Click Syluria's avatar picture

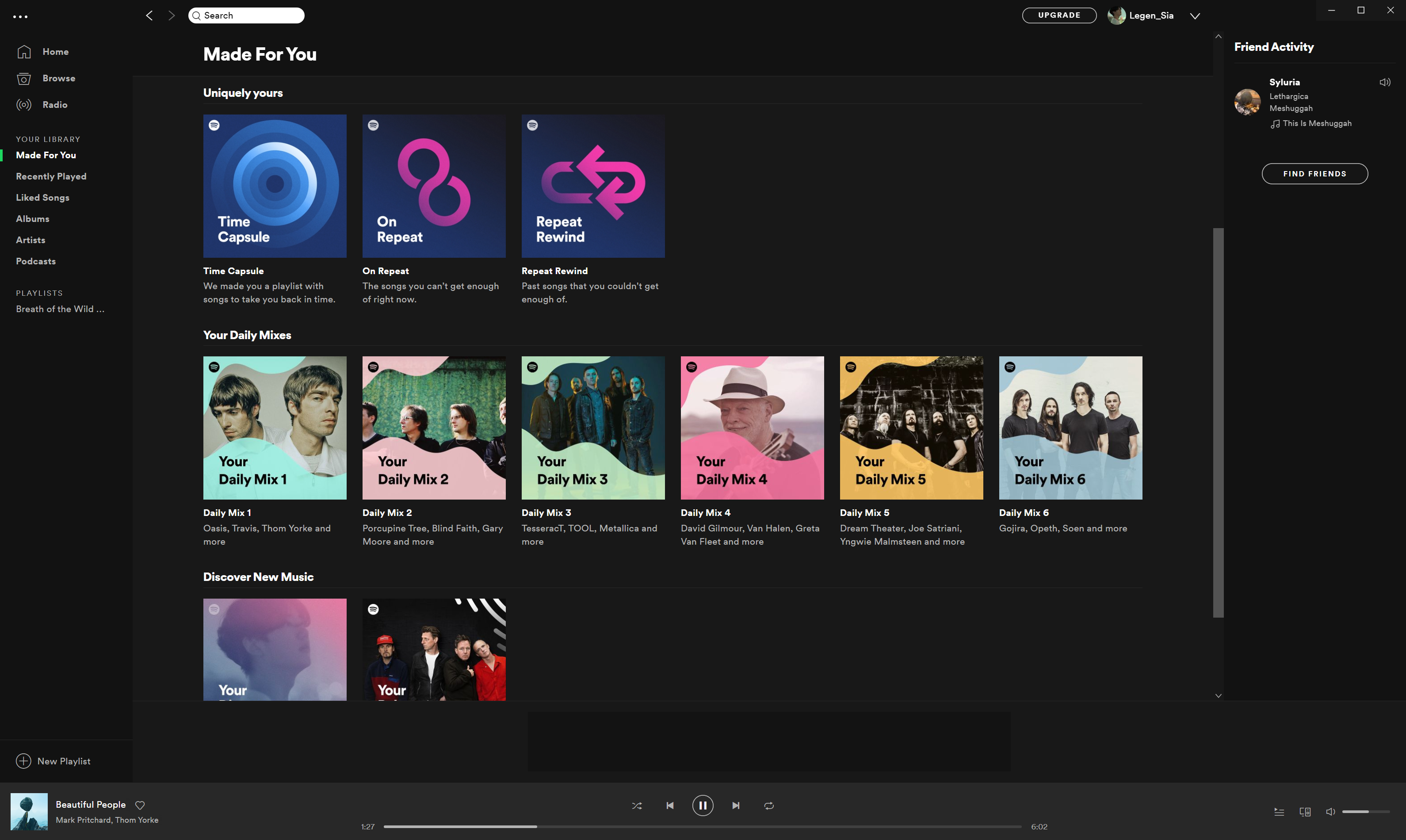click(1247, 102)
